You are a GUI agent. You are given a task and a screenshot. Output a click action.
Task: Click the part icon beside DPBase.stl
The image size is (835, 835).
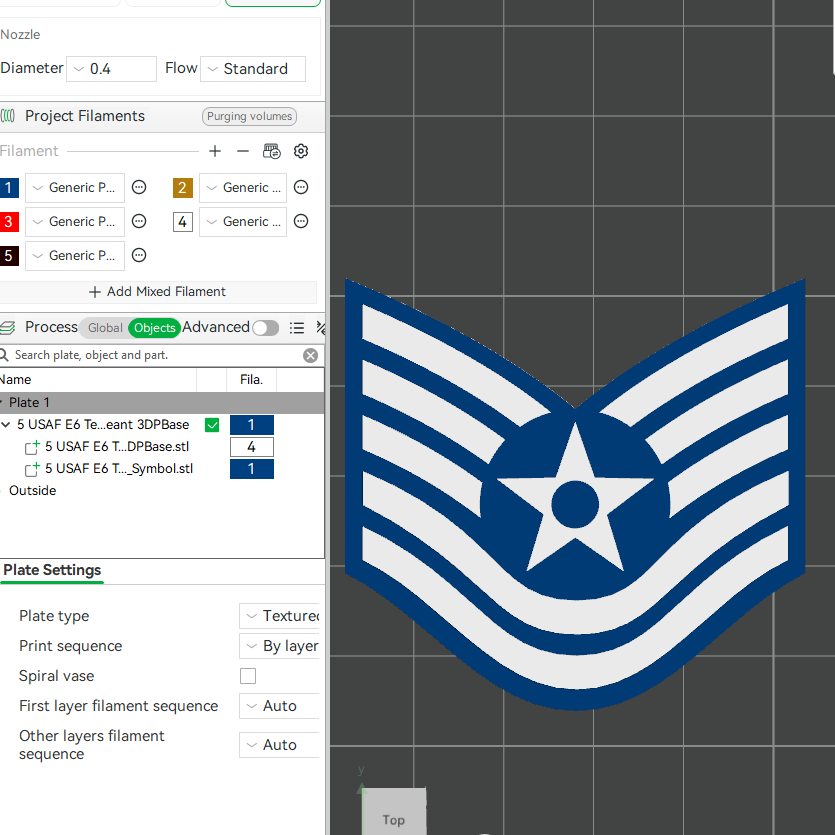(32, 447)
